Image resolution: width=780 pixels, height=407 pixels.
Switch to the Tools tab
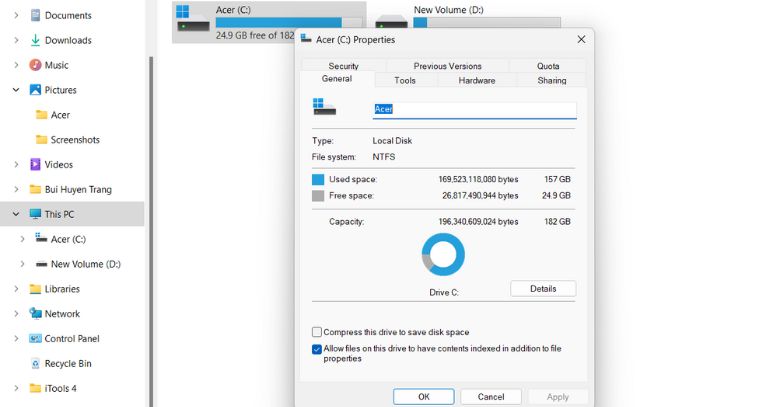click(405, 80)
